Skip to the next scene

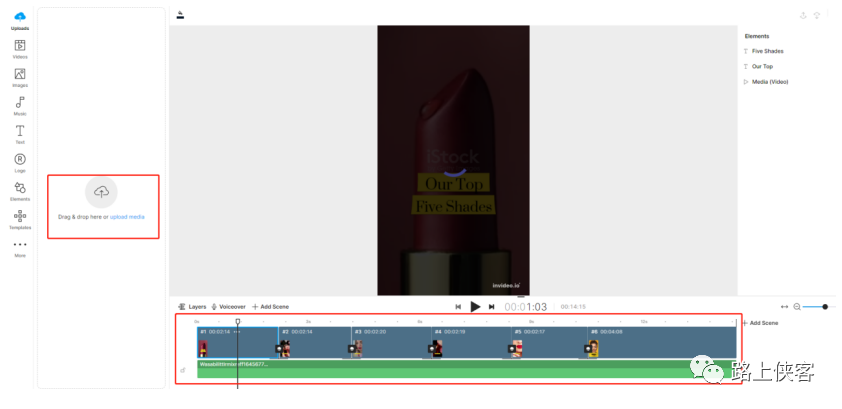[491, 307]
